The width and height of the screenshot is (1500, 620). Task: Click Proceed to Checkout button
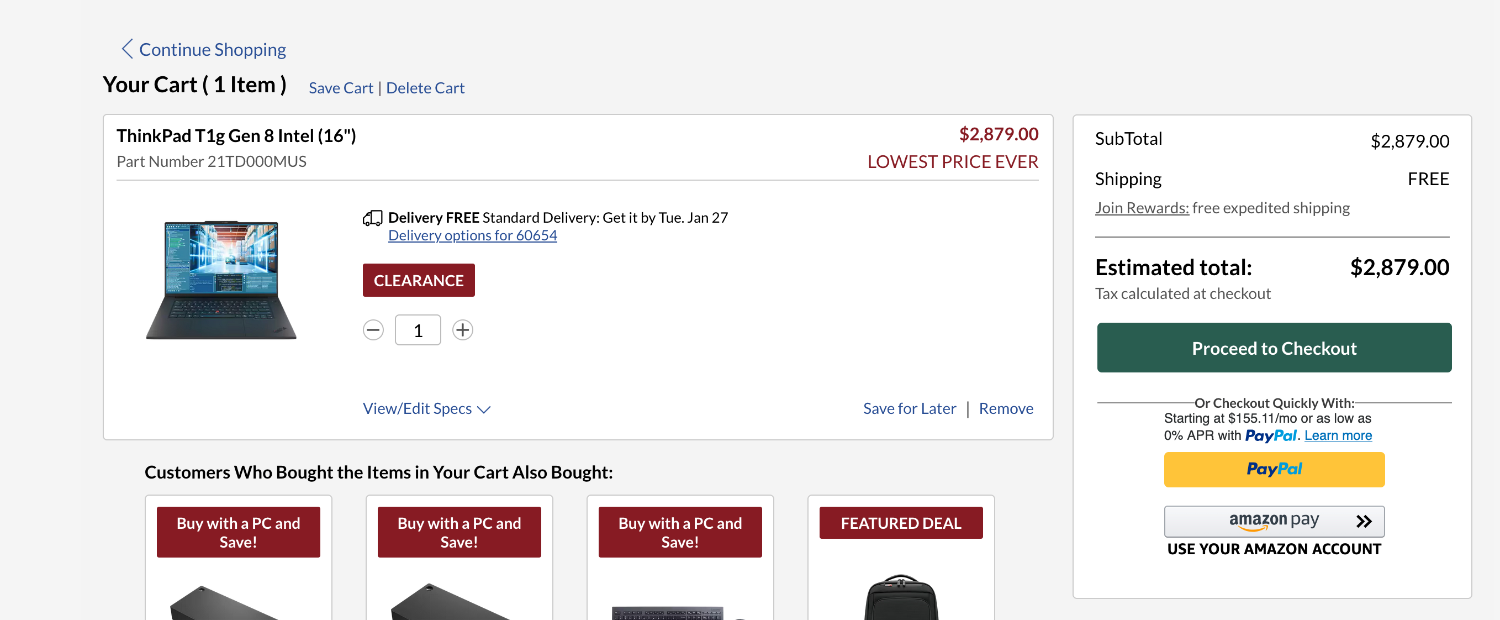tap(1274, 348)
